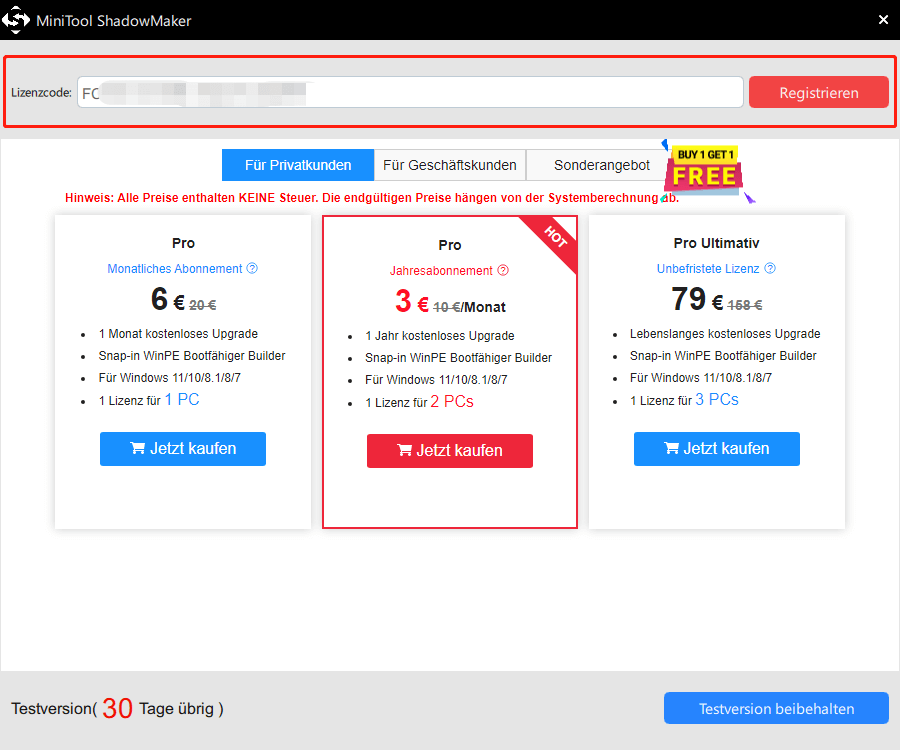Click the Lizenzcode input field
Image resolution: width=900 pixels, height=750 pixels.
[x=410, y=92]
